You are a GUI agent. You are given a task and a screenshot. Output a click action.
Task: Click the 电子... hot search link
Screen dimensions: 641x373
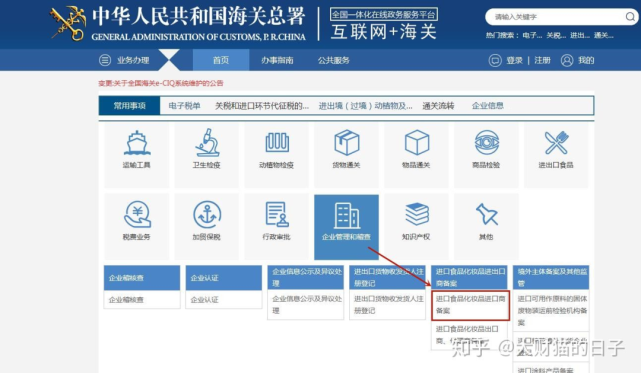pyautogui.click(x=532, y=36)
